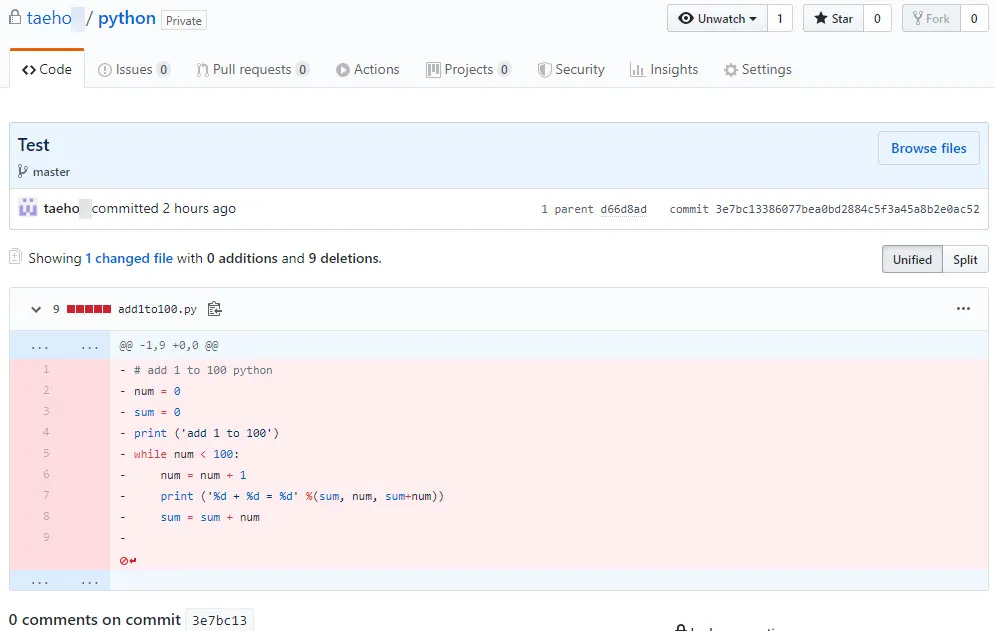Keep Unified diff view selected
The image size is (995, 631).
point(911,259)
